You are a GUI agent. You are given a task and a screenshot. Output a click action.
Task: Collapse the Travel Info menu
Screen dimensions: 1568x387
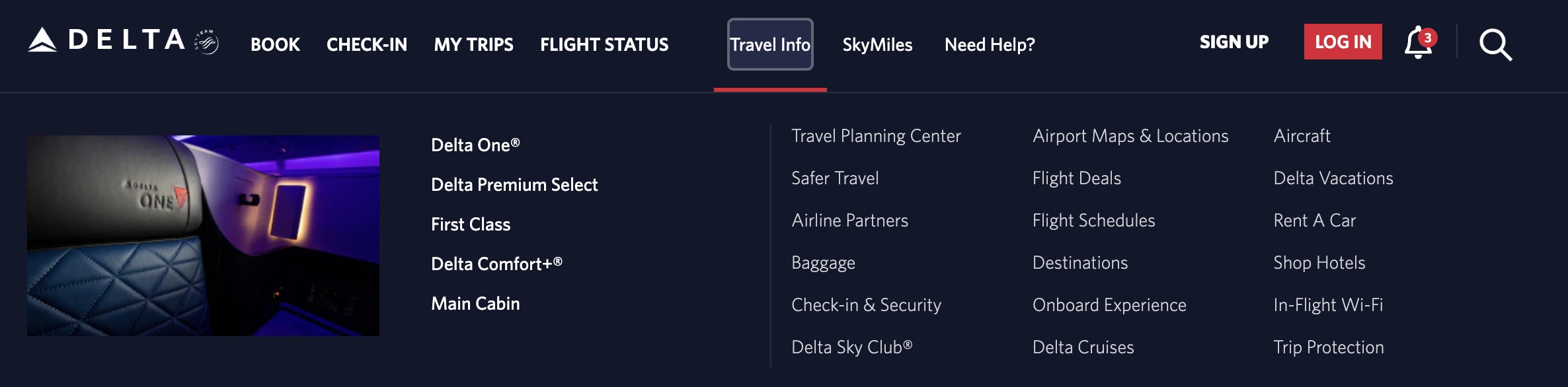click(x=770, y=44)
